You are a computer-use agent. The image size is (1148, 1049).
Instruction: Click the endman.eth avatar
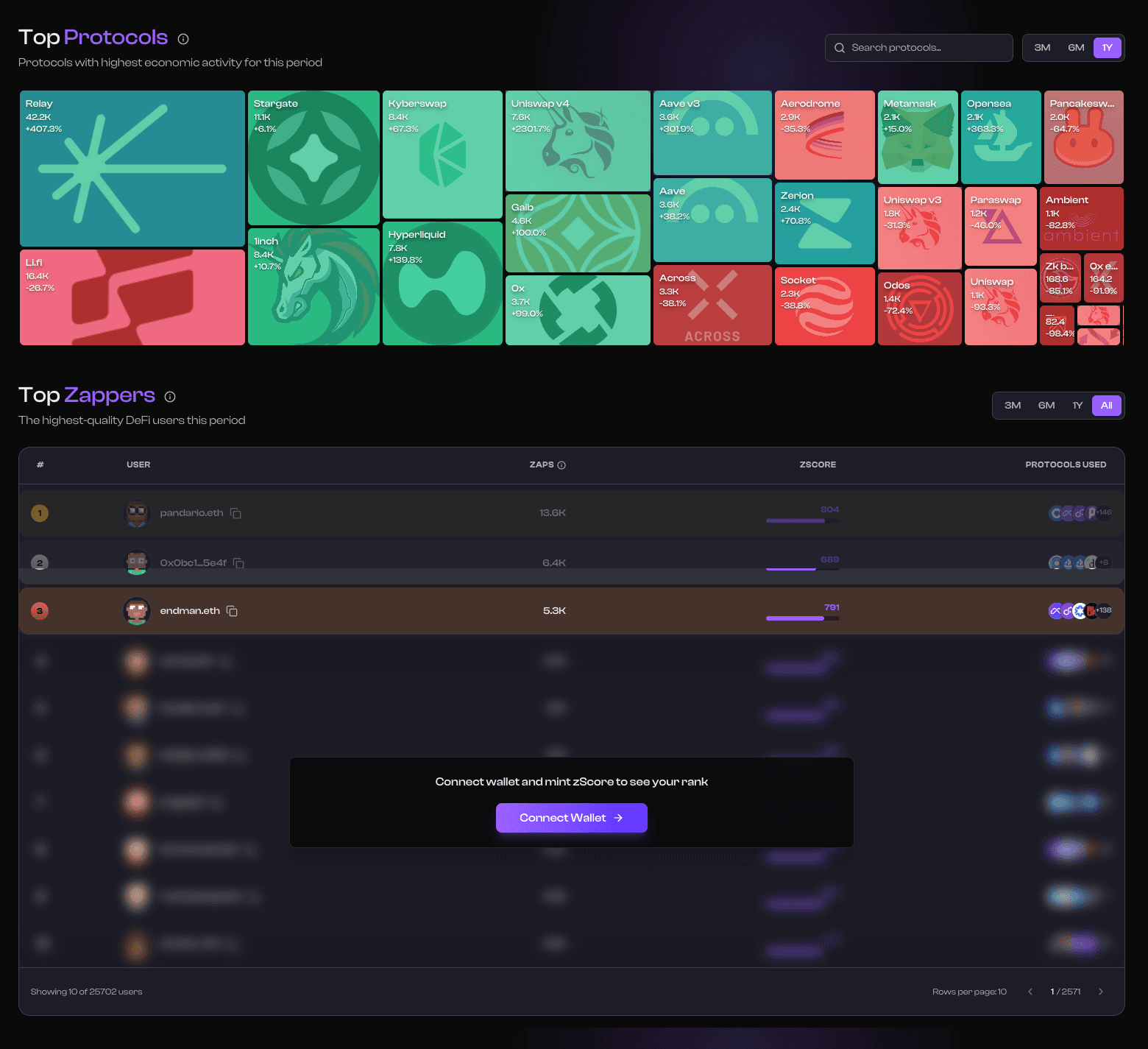tap(137, 611)
